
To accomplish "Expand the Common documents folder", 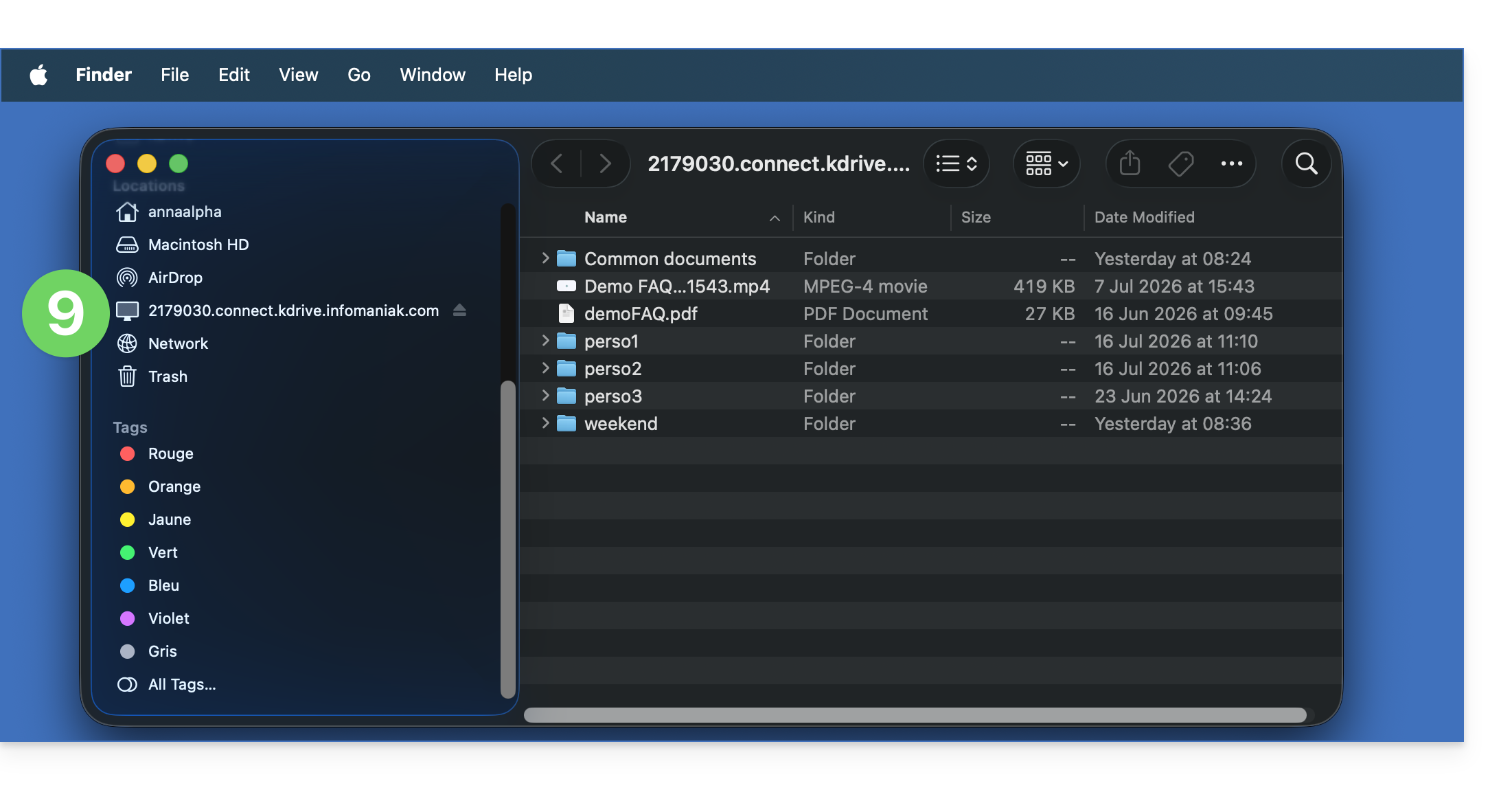I will pyautogui.click(x=545, y=258).
